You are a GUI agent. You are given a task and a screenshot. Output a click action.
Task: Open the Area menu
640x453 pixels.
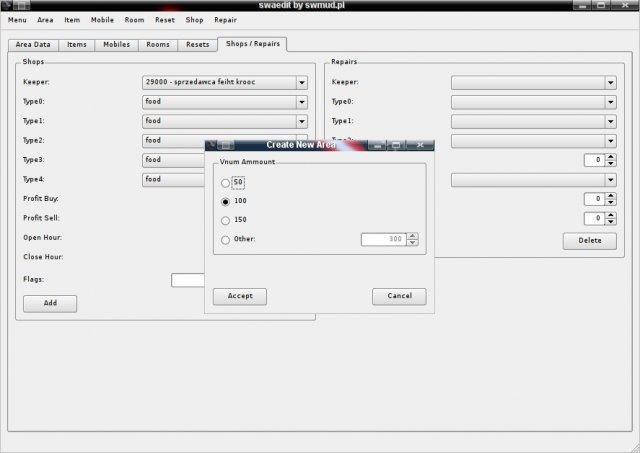tap(45, 20)
